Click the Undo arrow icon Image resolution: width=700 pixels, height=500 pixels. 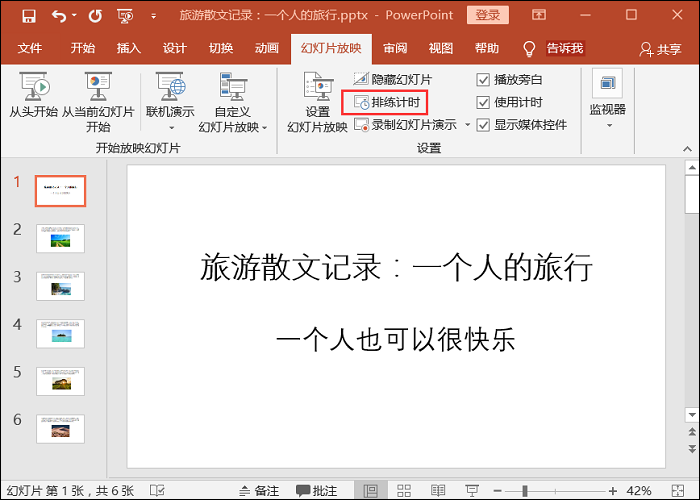click(58, 16)
